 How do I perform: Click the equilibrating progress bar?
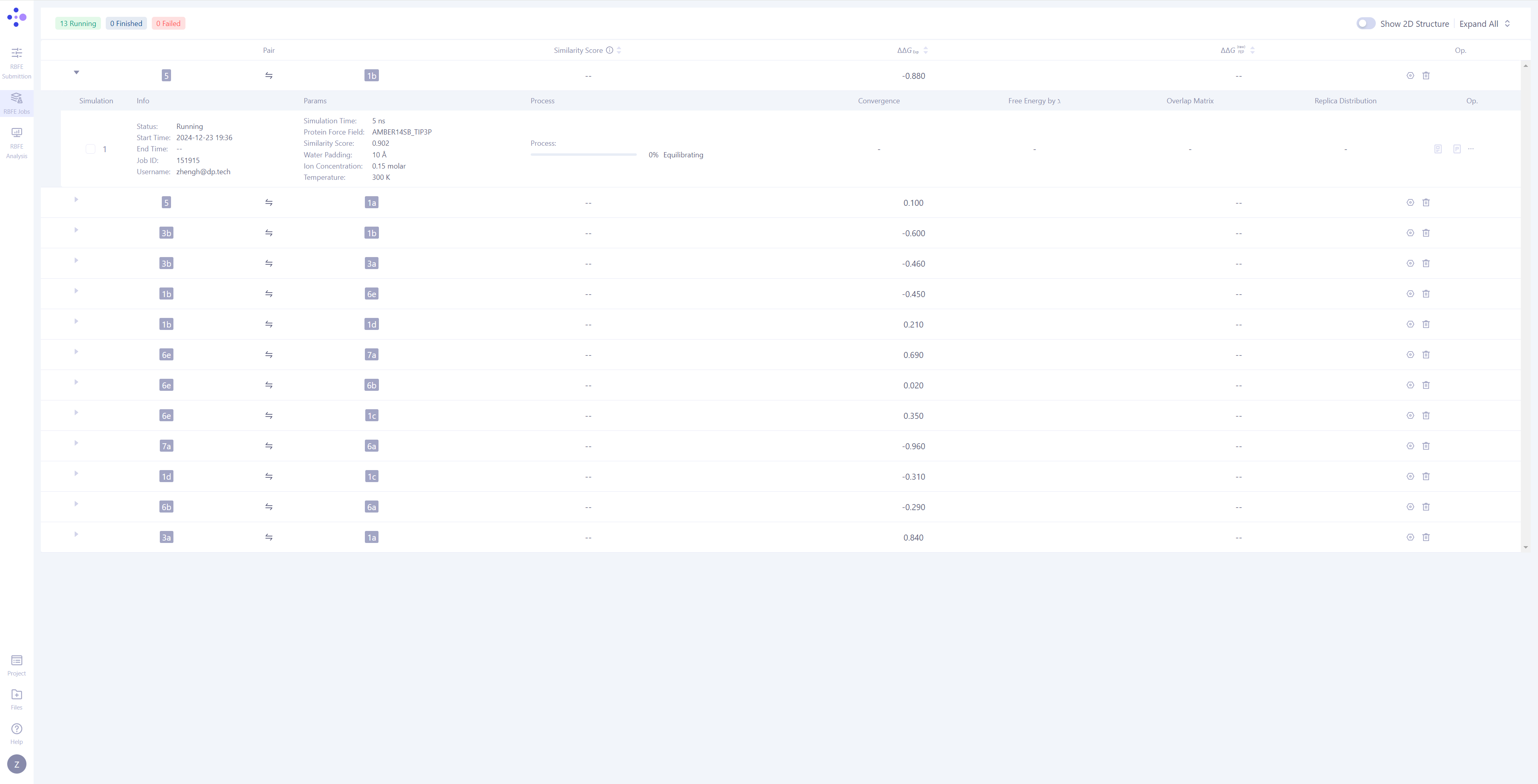click(x=583, y=154)
